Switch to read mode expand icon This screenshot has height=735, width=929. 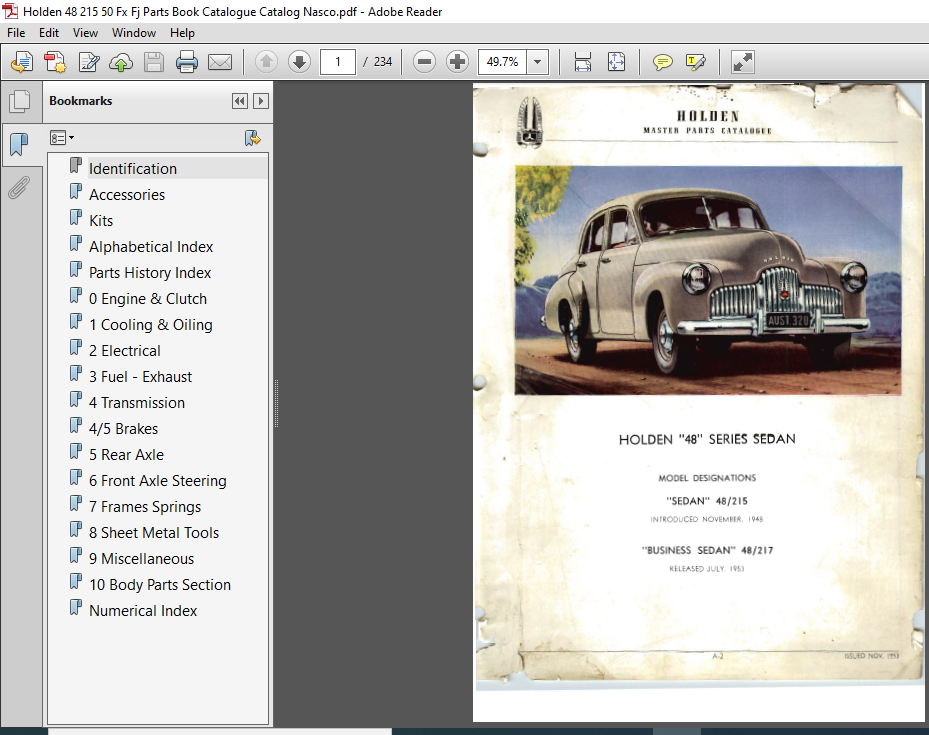[x=742, y=62]
